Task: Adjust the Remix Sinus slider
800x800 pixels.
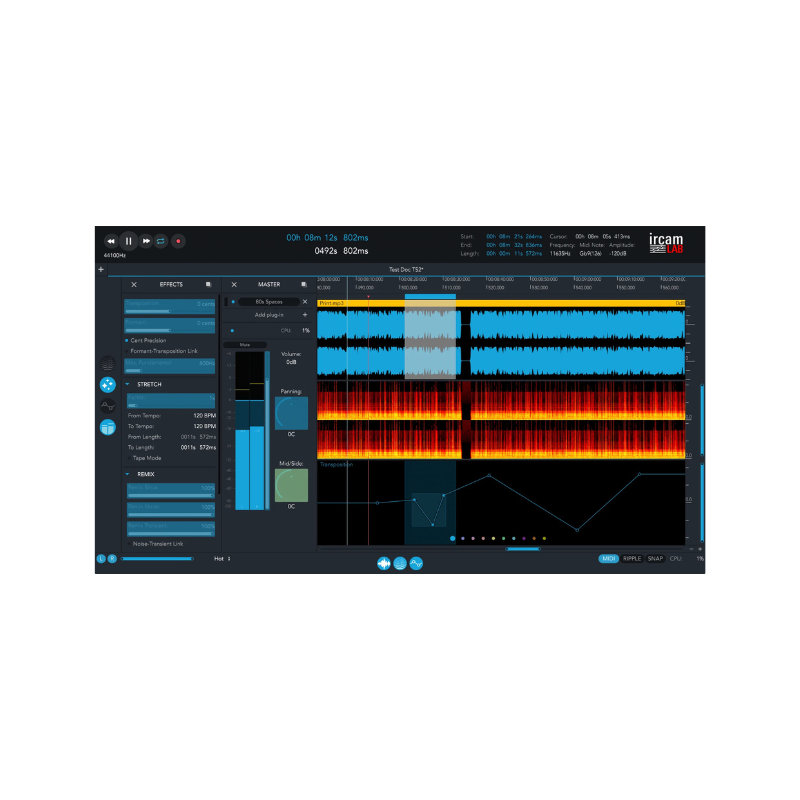Action: pyautogui.click(x=171, y=491)
